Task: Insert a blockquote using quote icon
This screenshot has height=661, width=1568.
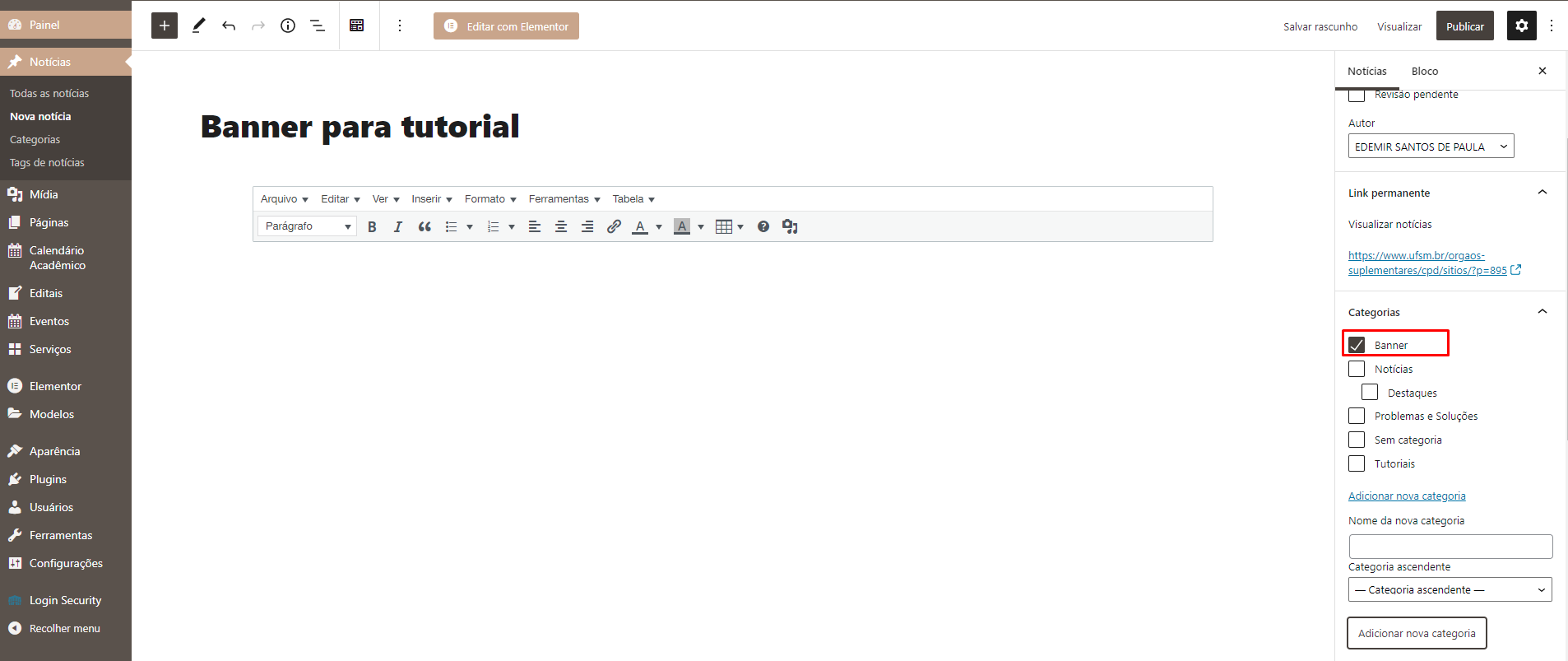Action: click(x=424, y=226)
